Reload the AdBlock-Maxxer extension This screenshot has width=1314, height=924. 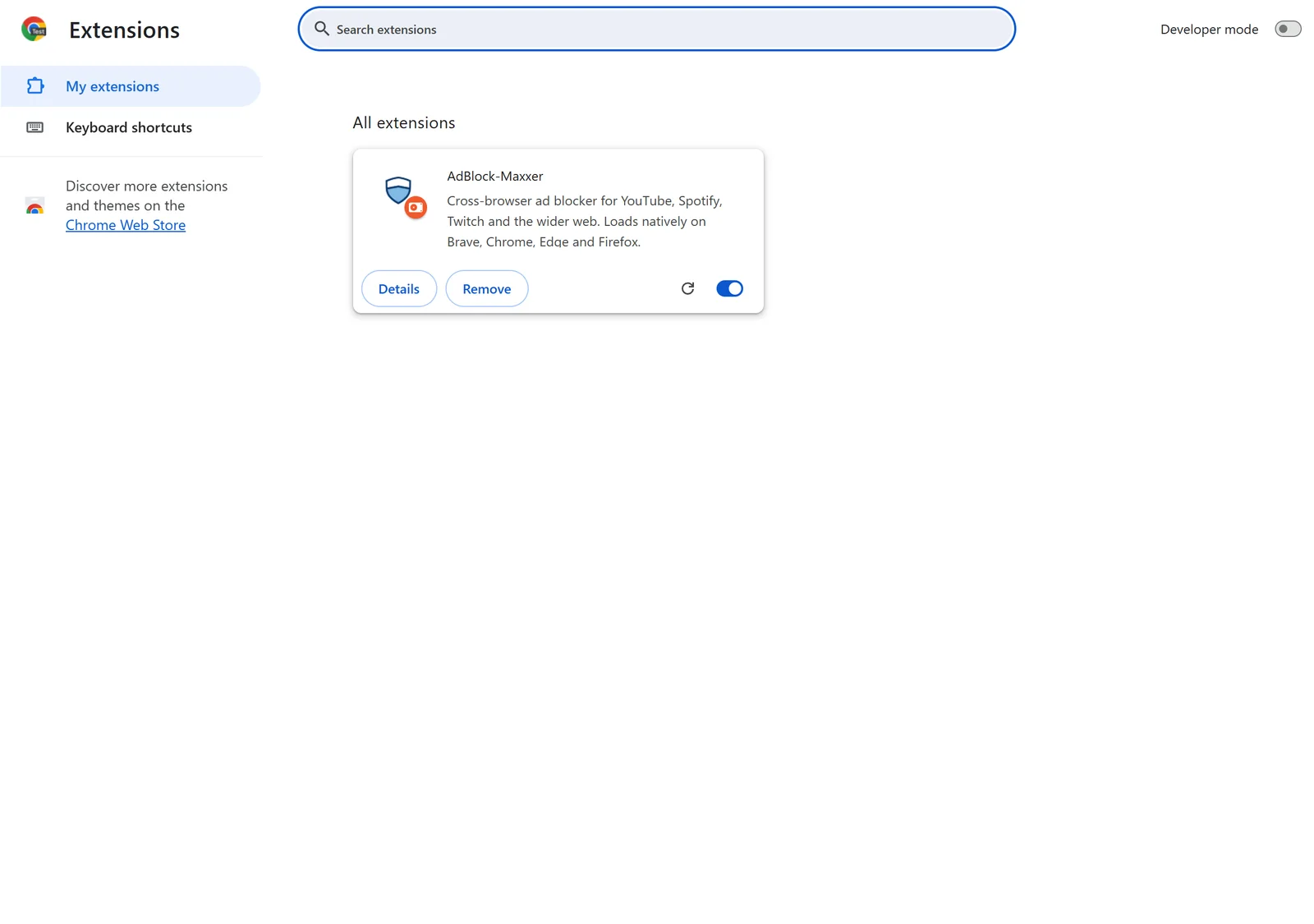[x=688, y=288]
